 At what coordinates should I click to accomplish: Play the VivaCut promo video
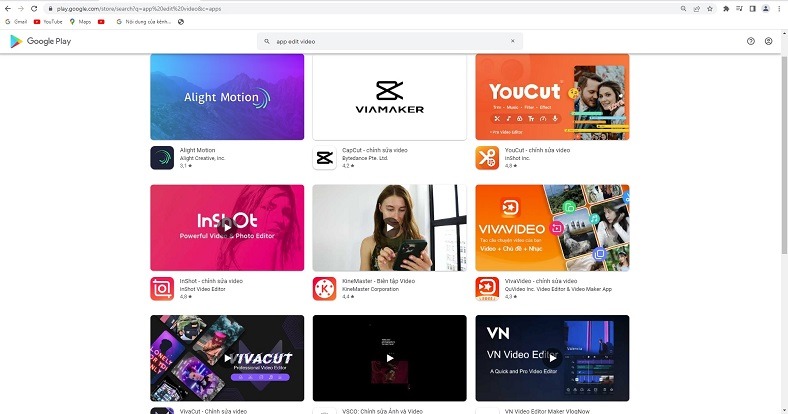click(x=227, y=358)
